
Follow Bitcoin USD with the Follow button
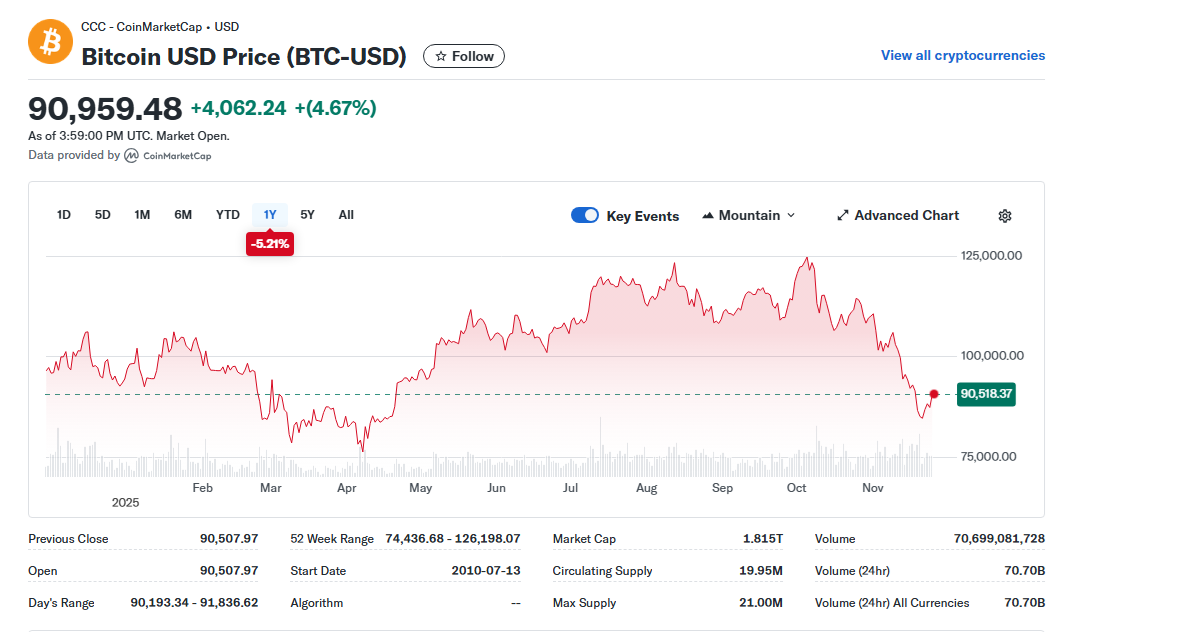point(463,57)
